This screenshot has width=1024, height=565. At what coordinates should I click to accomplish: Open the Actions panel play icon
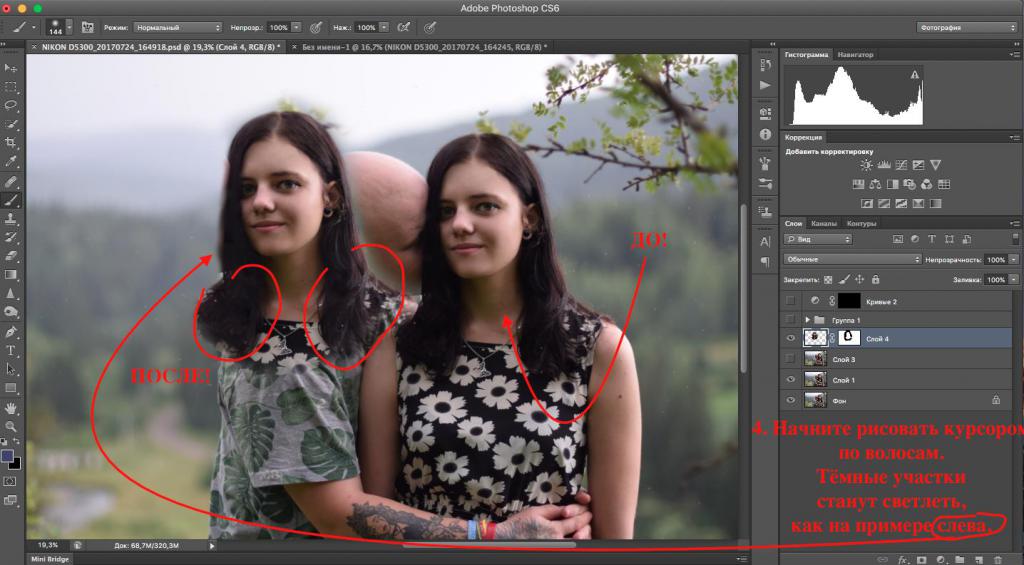point(765,85)
